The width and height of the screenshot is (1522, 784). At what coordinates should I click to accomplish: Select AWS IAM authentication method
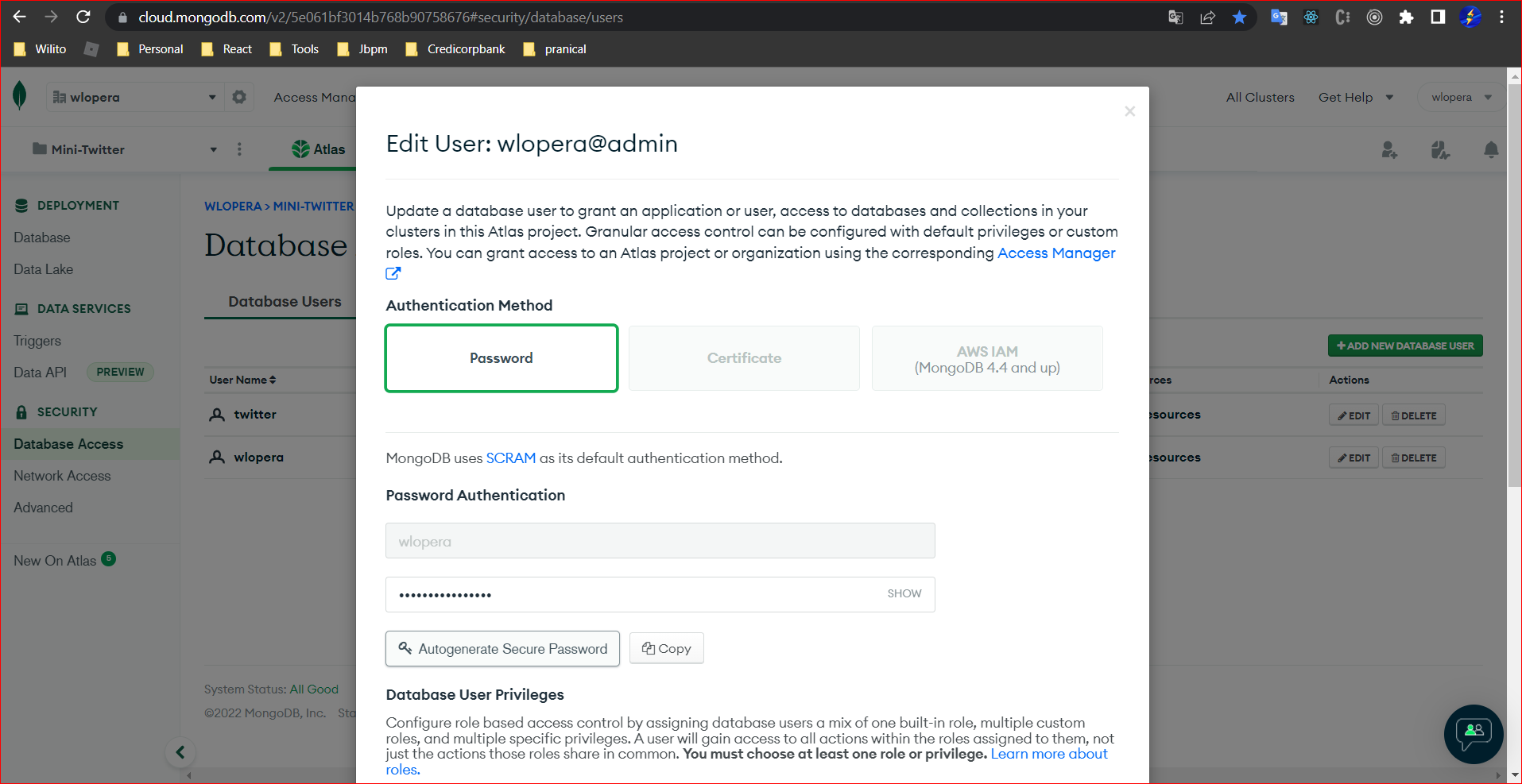tap(986, 357)
